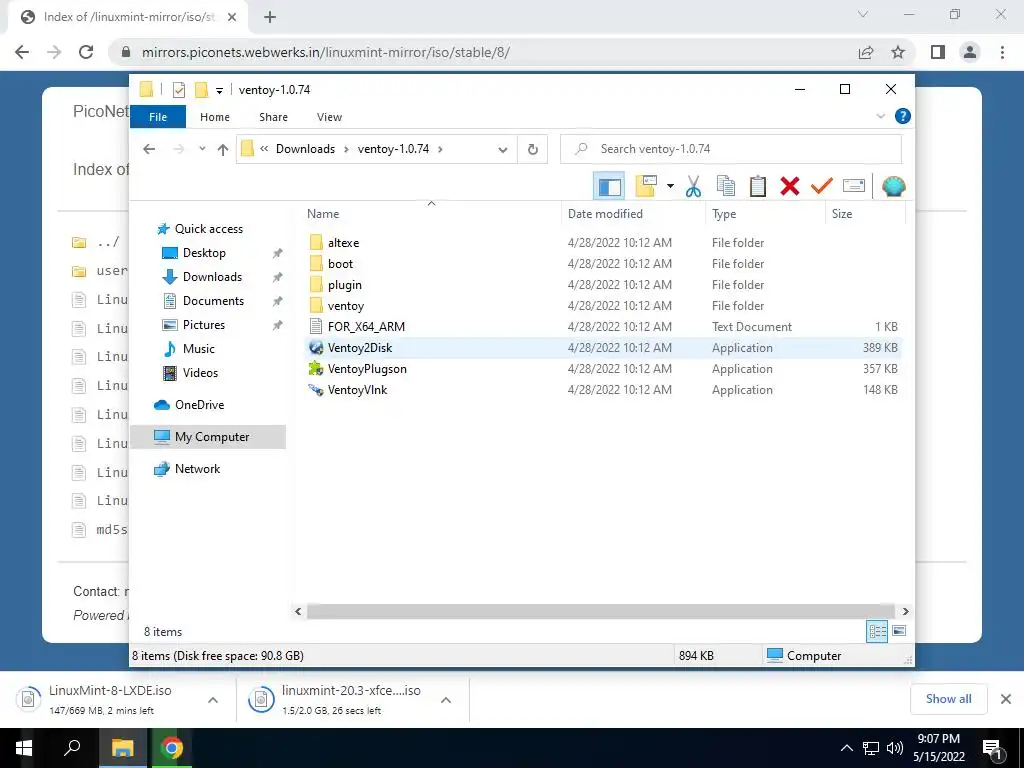Open quick access toolbar customize dropdown
The height and width of the screenshot is (768, 1024).
click(x=219, y=91)
